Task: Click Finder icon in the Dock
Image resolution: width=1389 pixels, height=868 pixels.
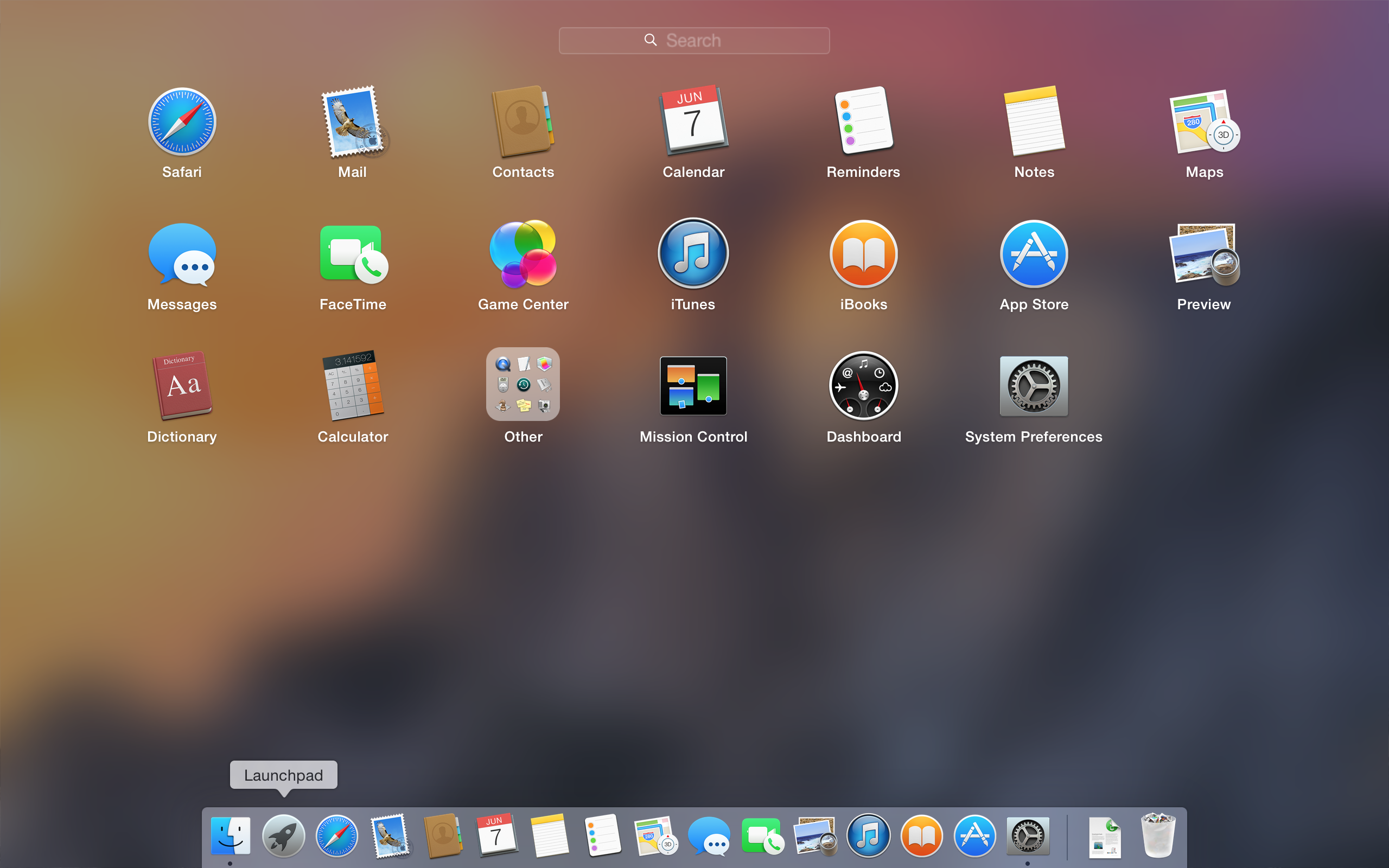Action: click(x=230, y=835)
